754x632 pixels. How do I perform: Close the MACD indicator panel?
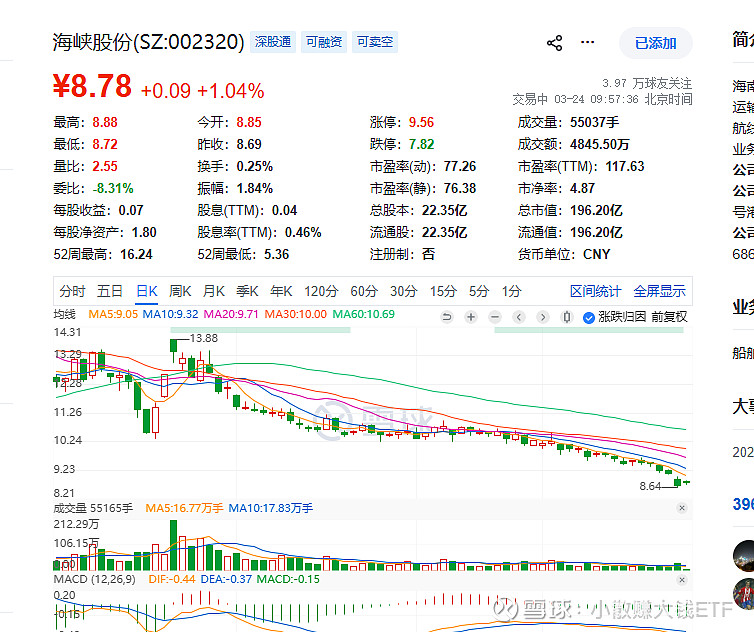pos(681,580)
